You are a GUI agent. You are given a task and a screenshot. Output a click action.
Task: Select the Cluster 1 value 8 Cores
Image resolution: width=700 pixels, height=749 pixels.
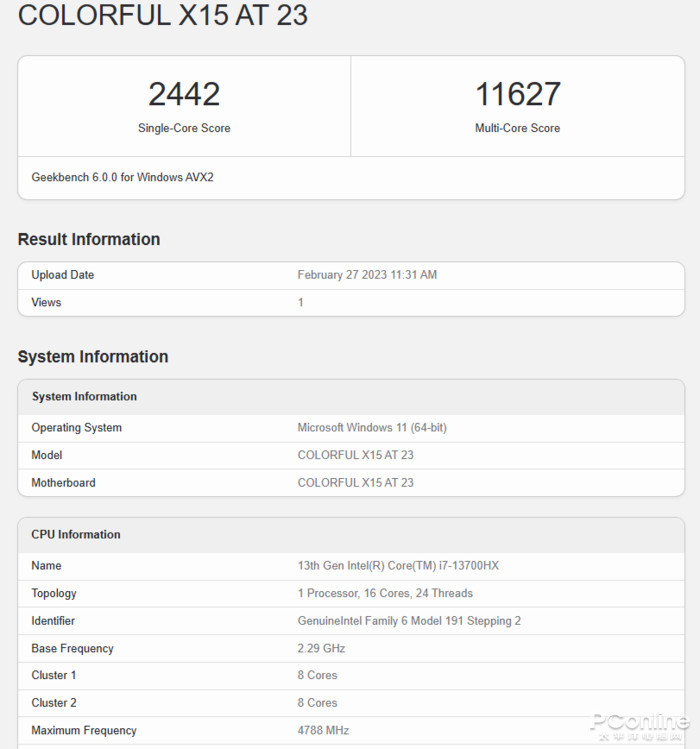coord(317,675)
